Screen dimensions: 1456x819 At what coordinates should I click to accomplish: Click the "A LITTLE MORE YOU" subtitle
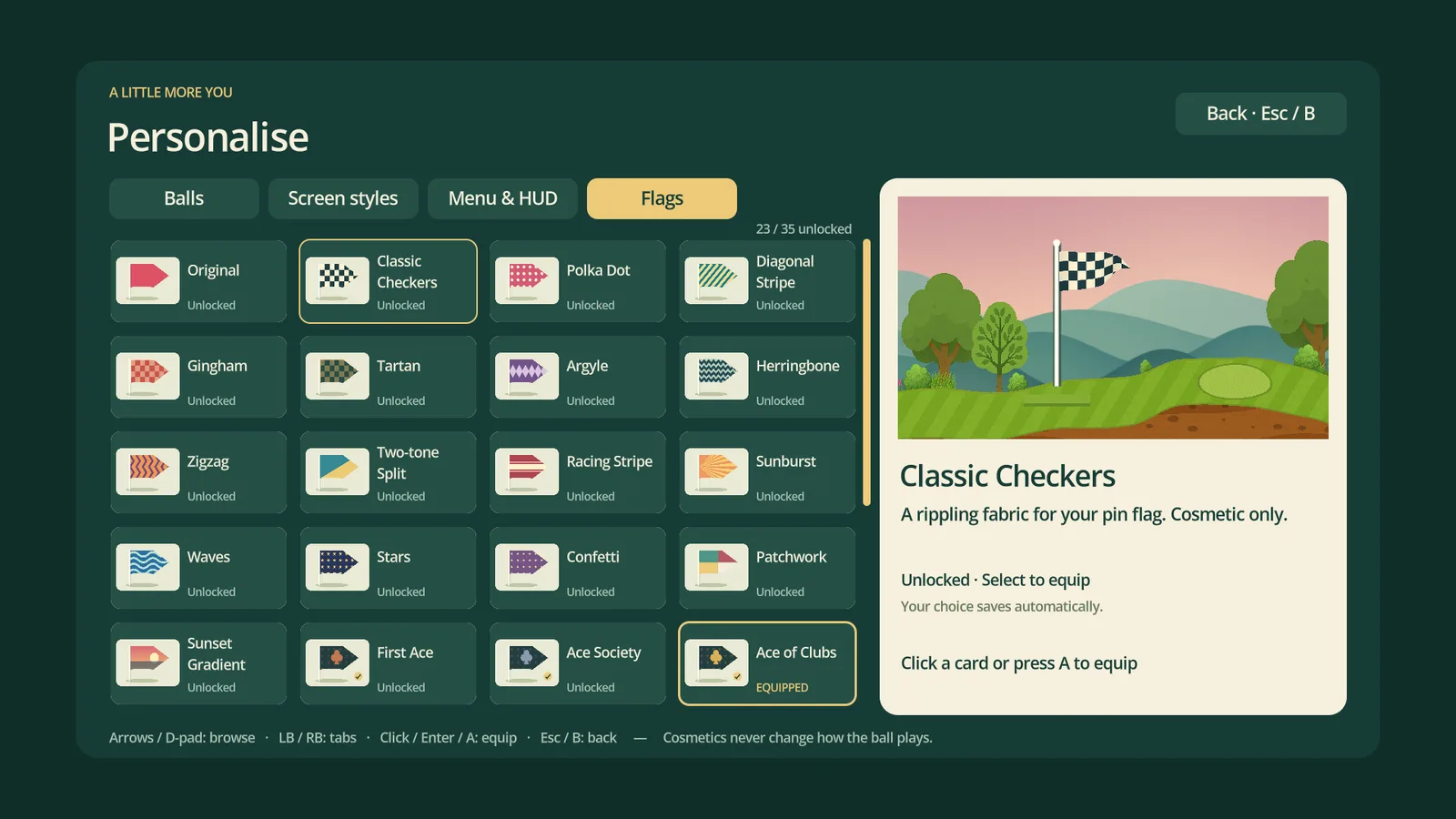coord(171,93)
